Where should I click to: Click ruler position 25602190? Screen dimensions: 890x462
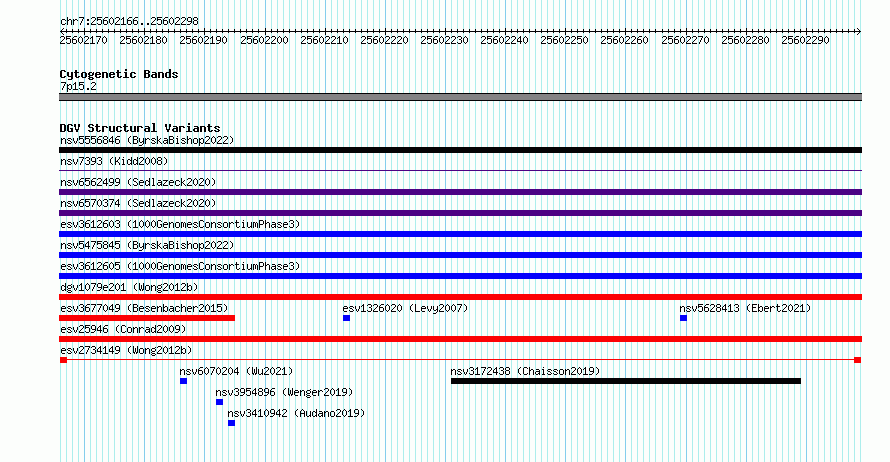coord(204,40)
